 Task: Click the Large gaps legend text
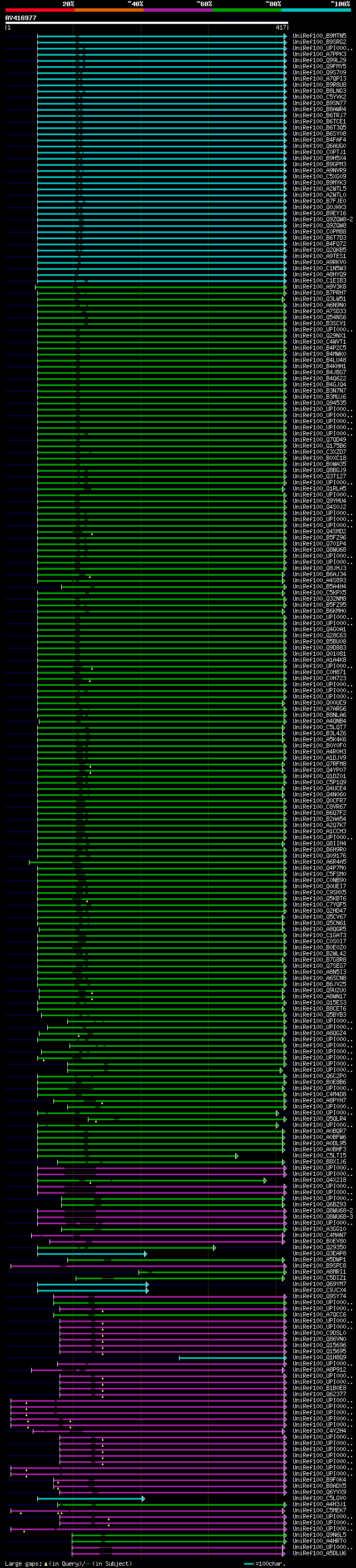tap(68, 1564)
